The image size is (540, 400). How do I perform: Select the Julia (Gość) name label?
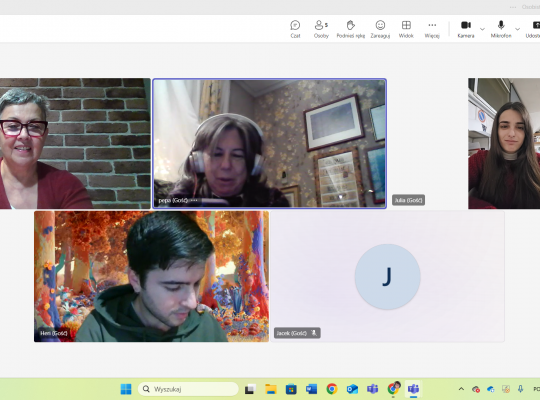[408, 200]
